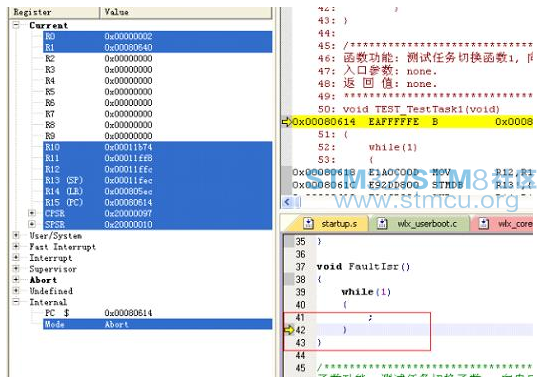Click the wlx_core tab file icon
Image resolution: width=538 pixels, height=384 pixels.
(484, 224)
